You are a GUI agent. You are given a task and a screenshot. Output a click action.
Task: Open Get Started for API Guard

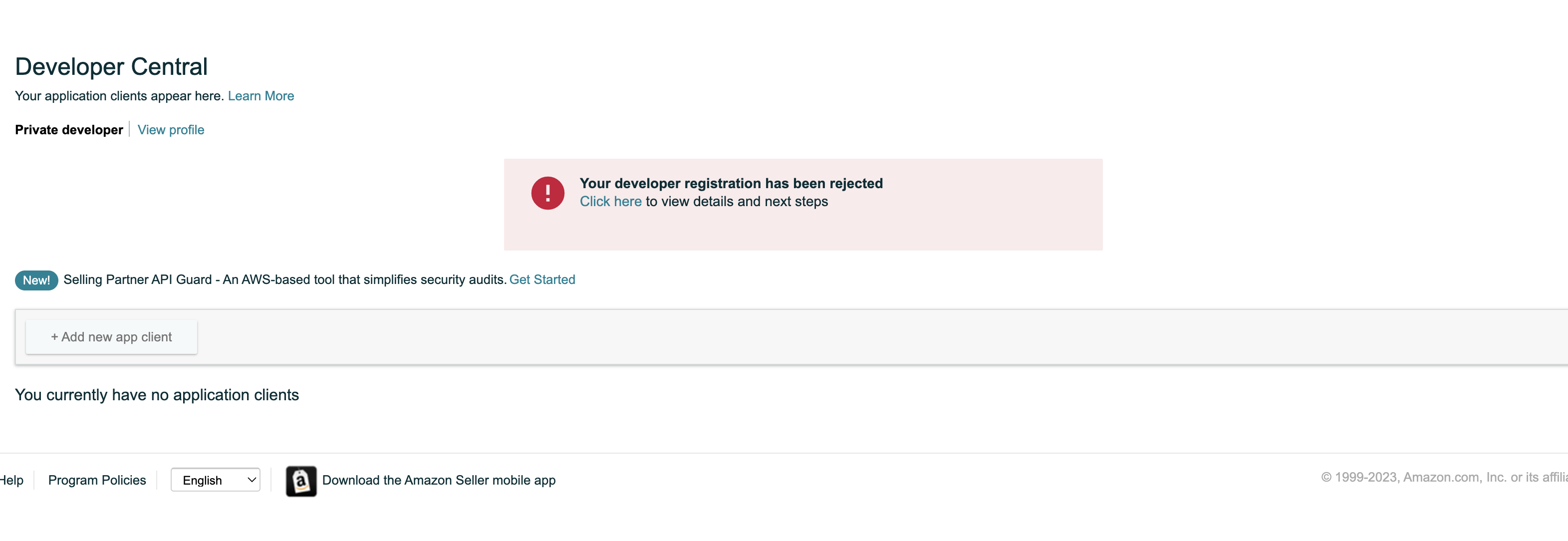pos(542,280)
